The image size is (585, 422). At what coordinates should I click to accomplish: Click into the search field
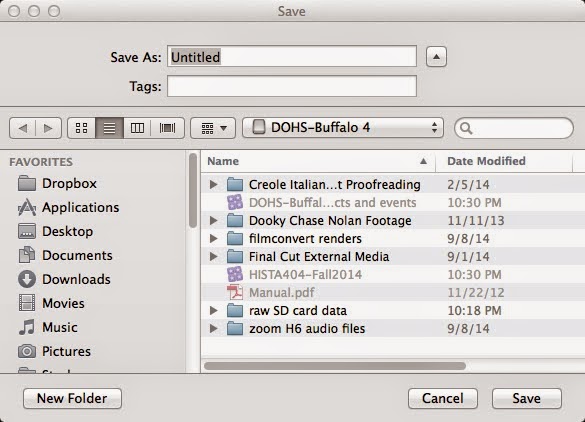[x=514, y=128]
